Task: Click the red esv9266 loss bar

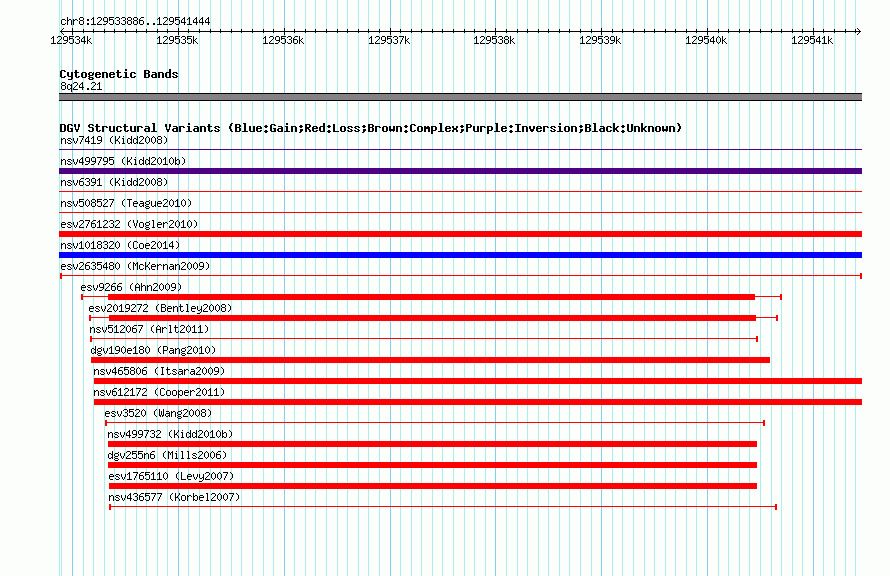Action: pos(431,297)
